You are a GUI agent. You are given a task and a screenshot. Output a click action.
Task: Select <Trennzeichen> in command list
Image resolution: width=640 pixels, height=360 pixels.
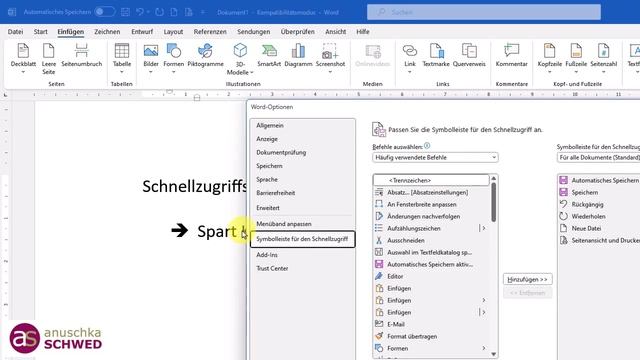[431, 180]
